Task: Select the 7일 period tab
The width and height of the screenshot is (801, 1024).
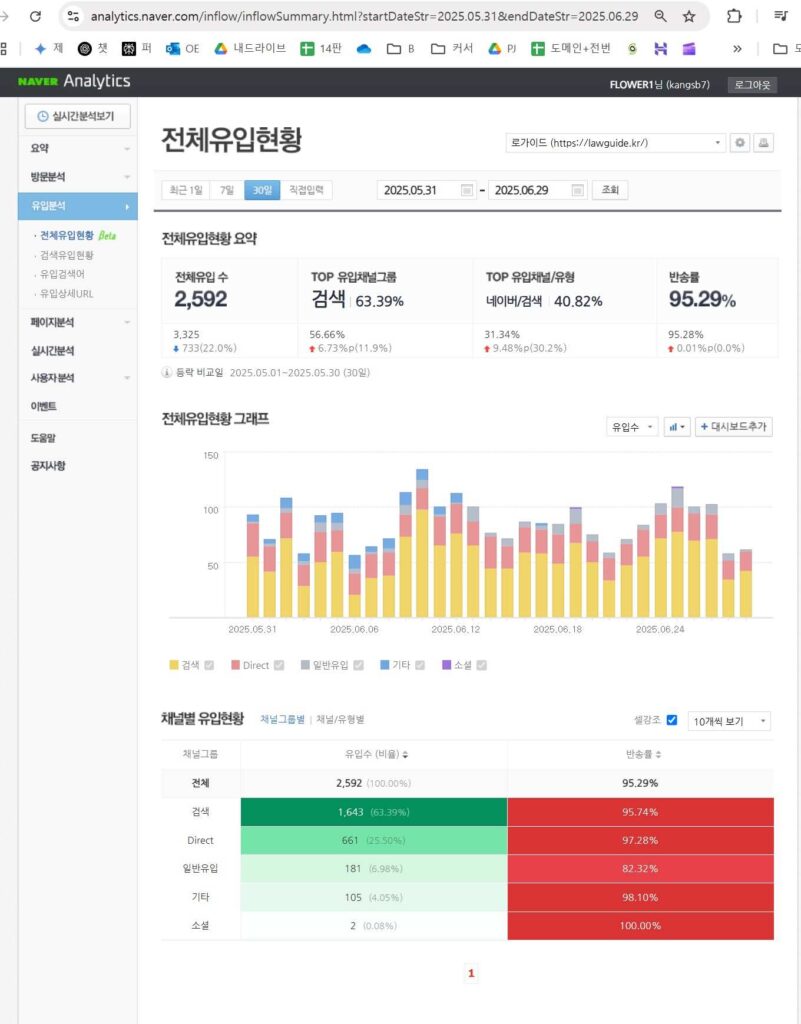Action: point(227,190)
